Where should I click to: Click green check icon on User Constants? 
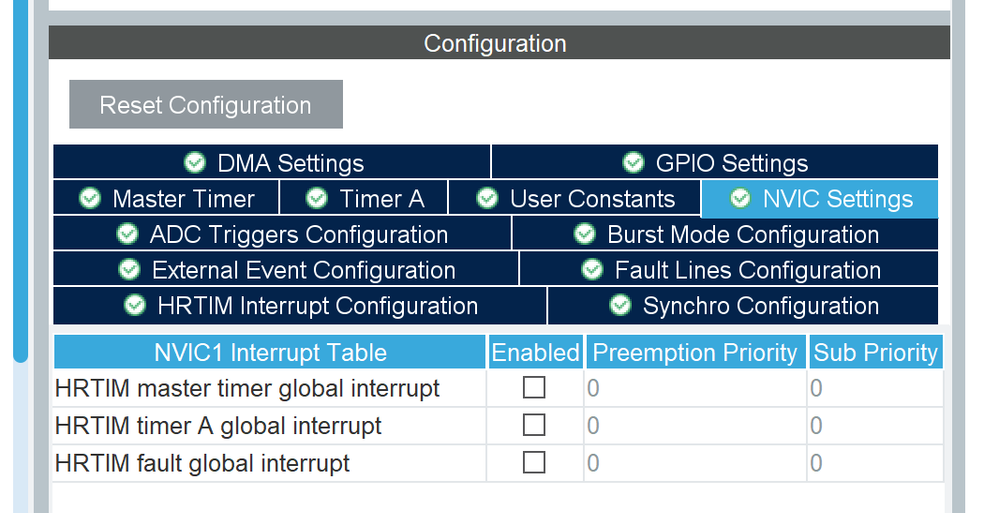pos(487,198)
